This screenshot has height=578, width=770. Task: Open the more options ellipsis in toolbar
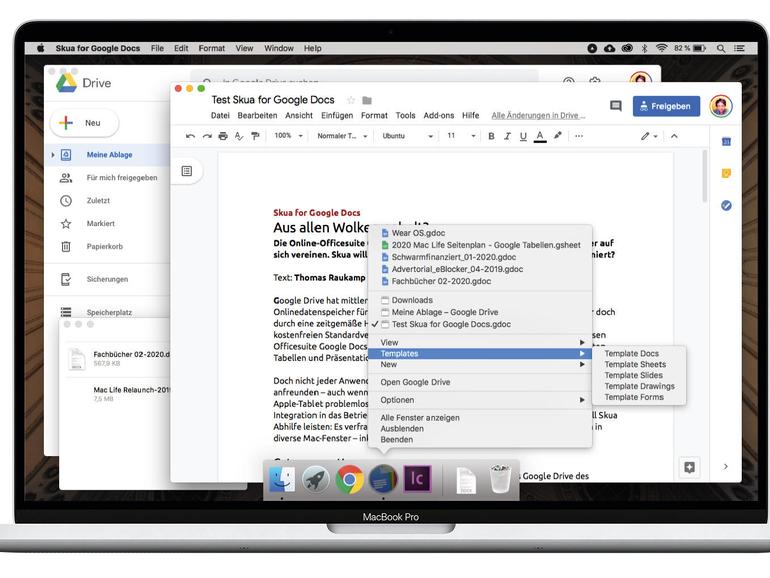coord(579,136)
